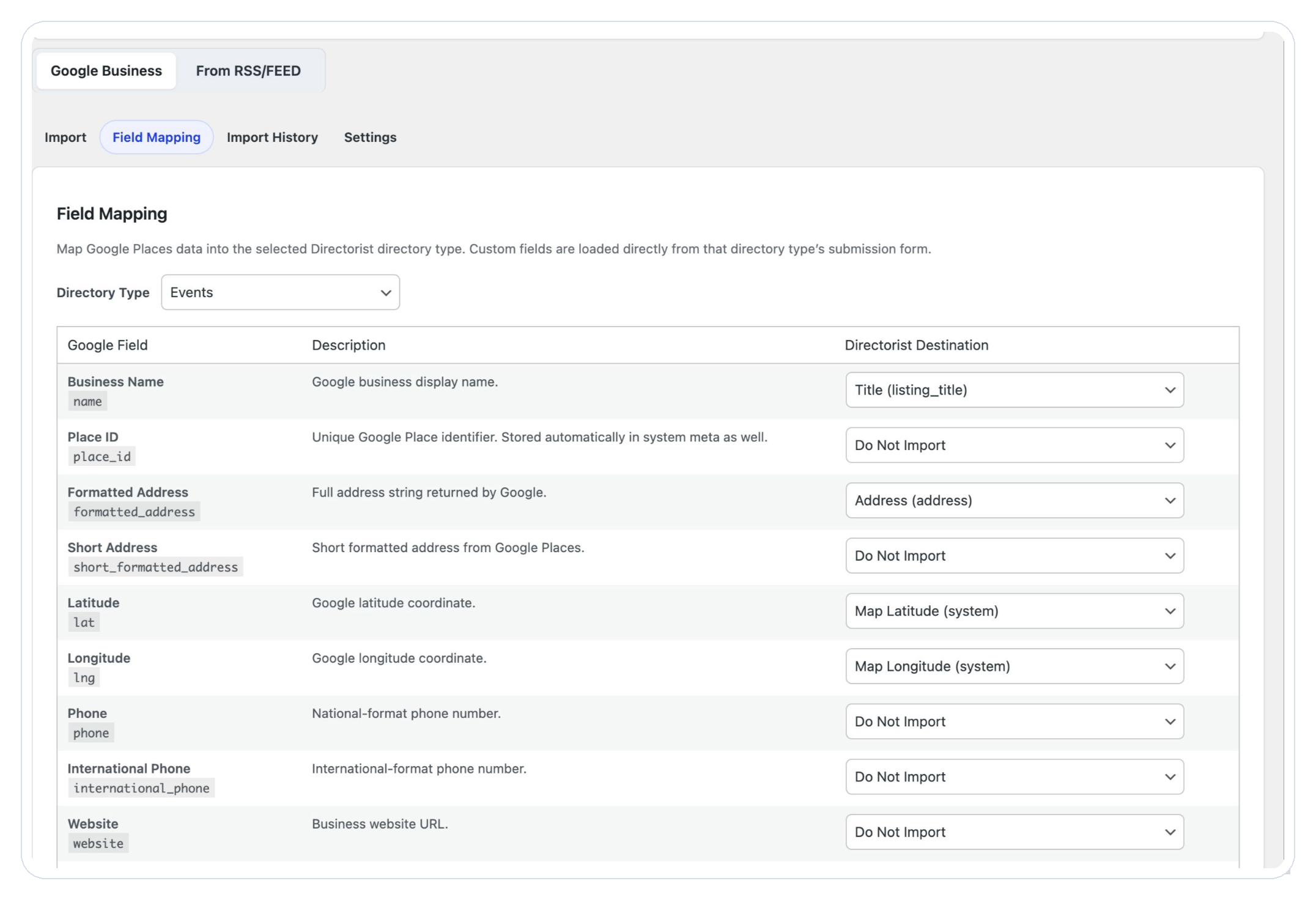Click the 'international_phone' field code
1316x900 pixels.
coord(141,788)
